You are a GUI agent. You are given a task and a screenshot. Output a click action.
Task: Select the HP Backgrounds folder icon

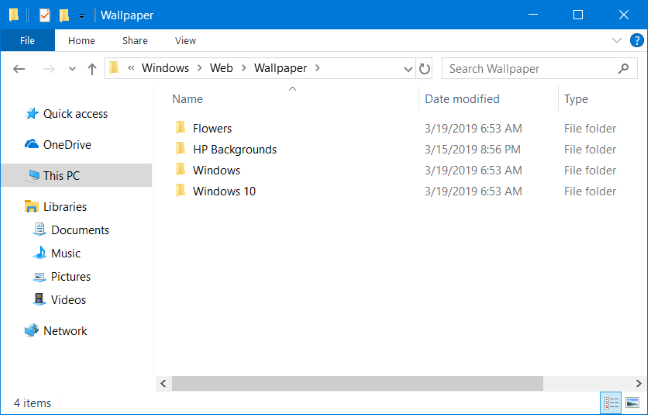click(x=180, y=148)
